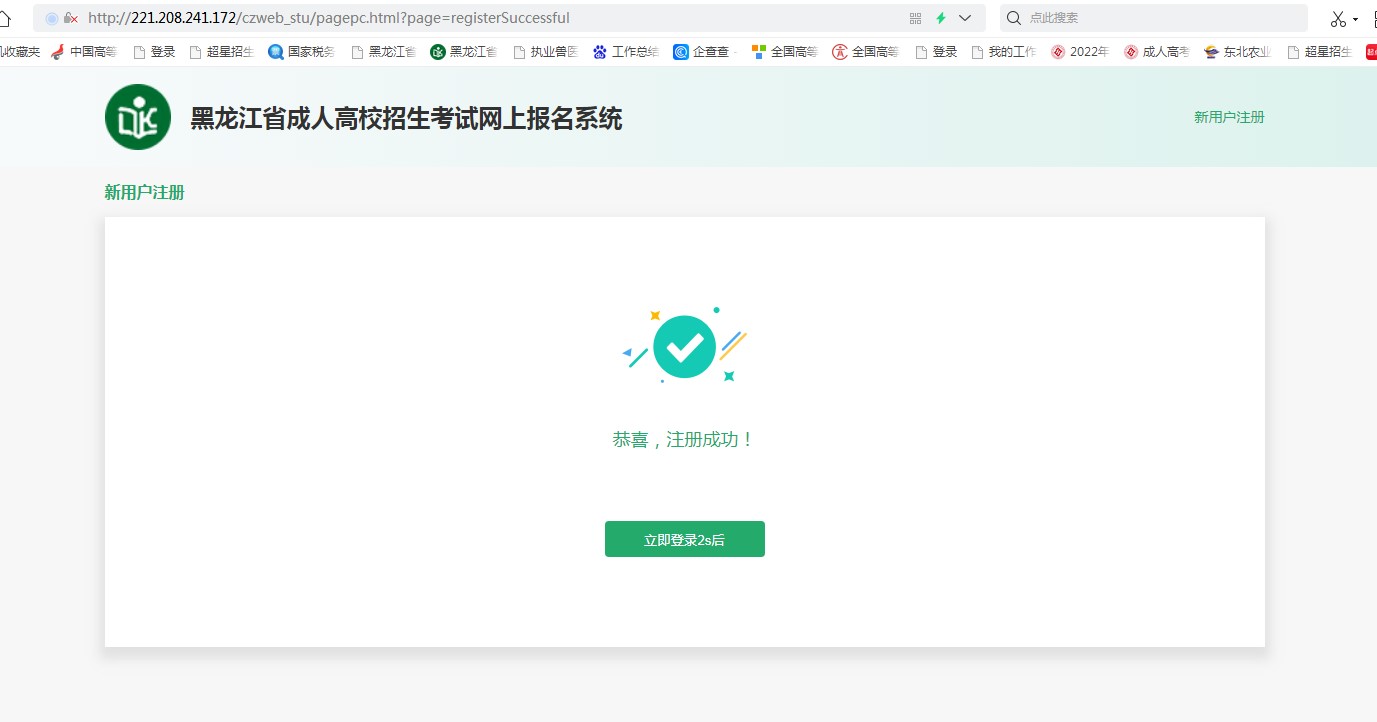Expand the address bar dropdown chevron
The image size is (1377, 722).
click(965, 18)
